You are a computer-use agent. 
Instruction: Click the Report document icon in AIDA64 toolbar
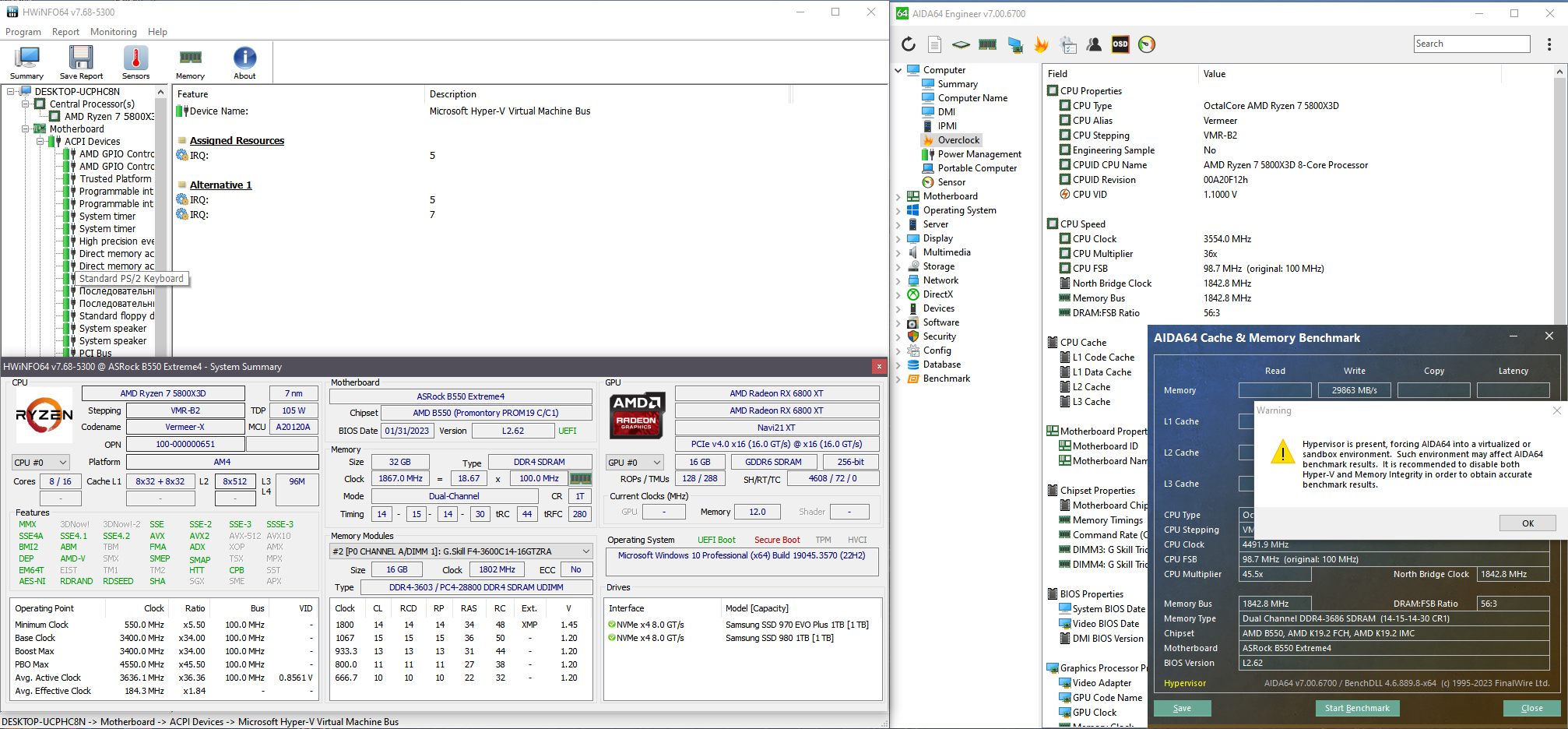click(x=935, y=44)
